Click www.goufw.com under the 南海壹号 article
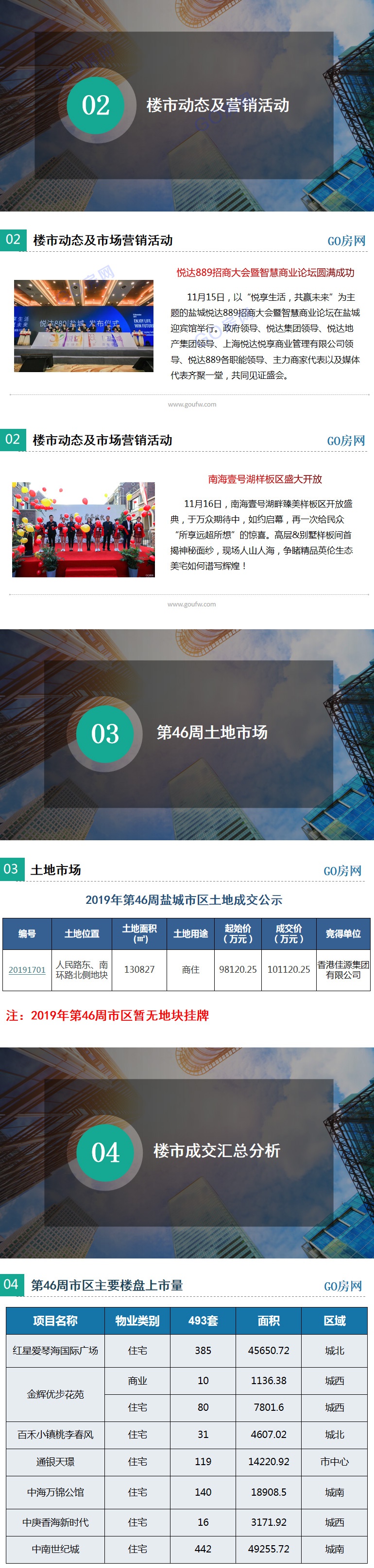The image size is (374, 1568). (x=191, y=604)
